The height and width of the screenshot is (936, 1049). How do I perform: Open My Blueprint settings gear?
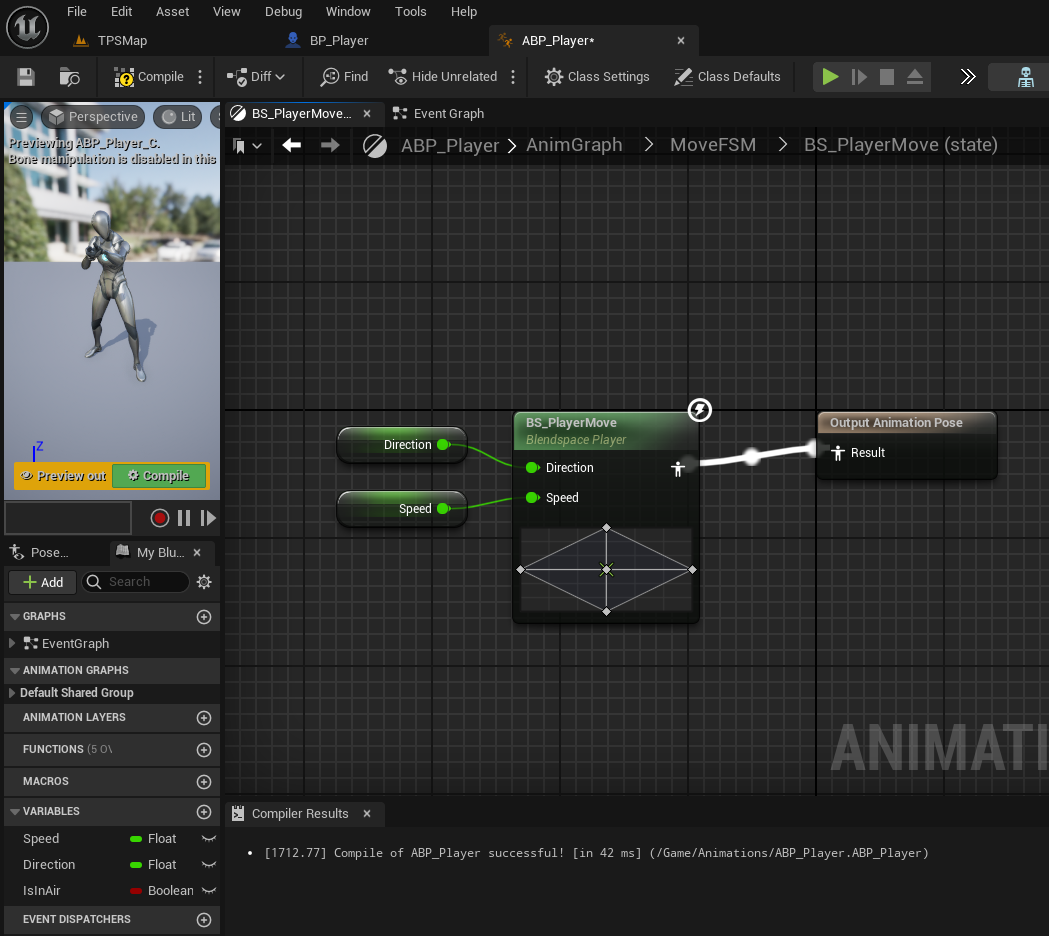(x=204, y=582)
